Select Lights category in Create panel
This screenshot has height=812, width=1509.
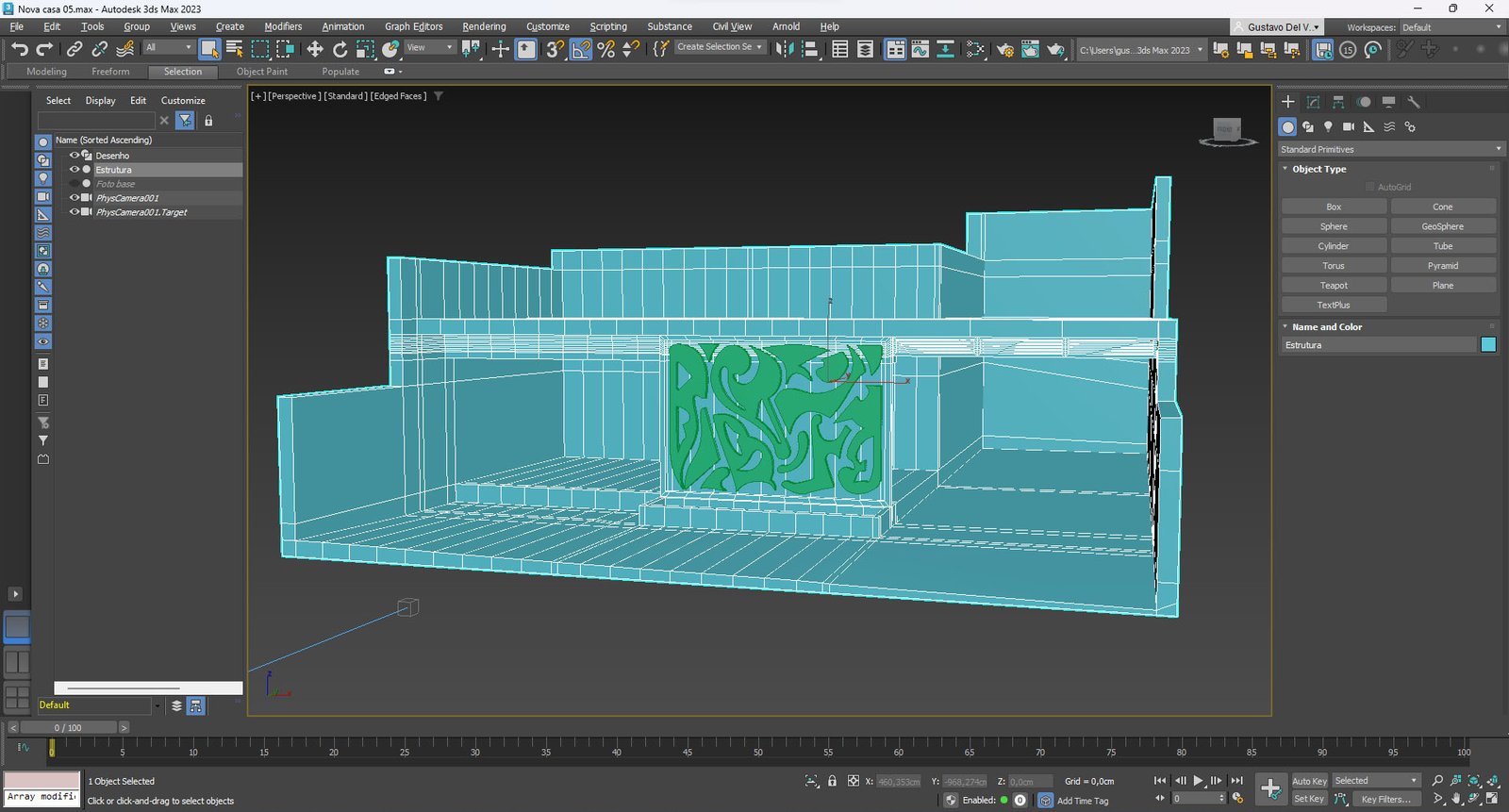pos(1328,126)
